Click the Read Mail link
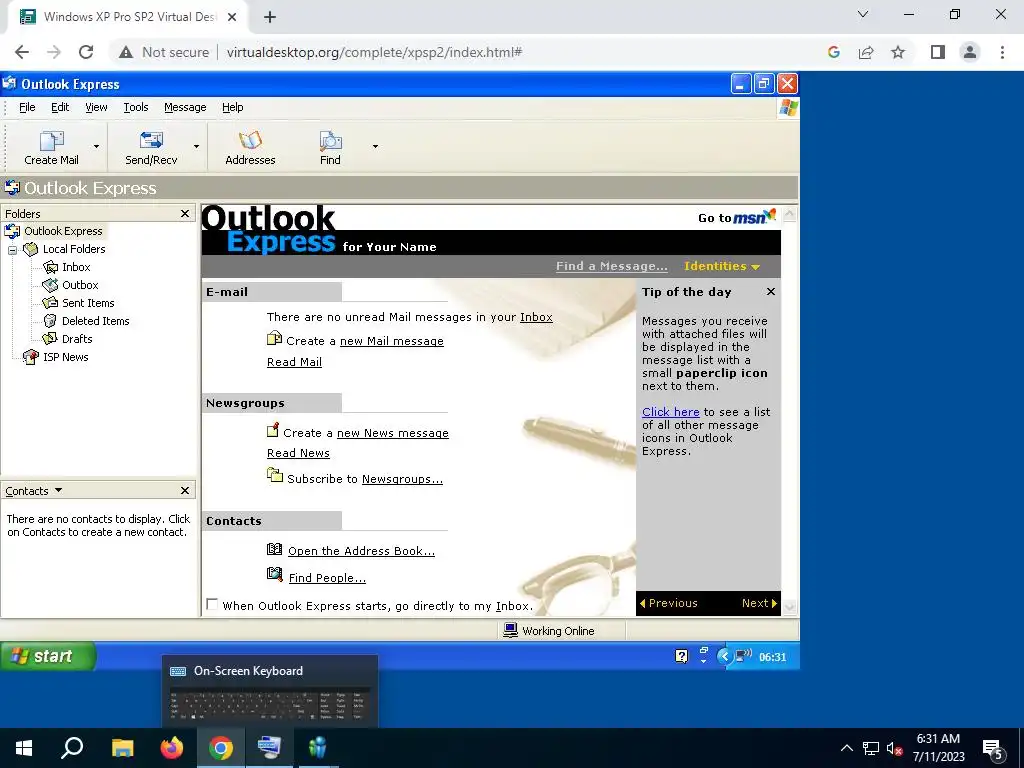This screenshot has height=768, width=1024. coord(294,362)
